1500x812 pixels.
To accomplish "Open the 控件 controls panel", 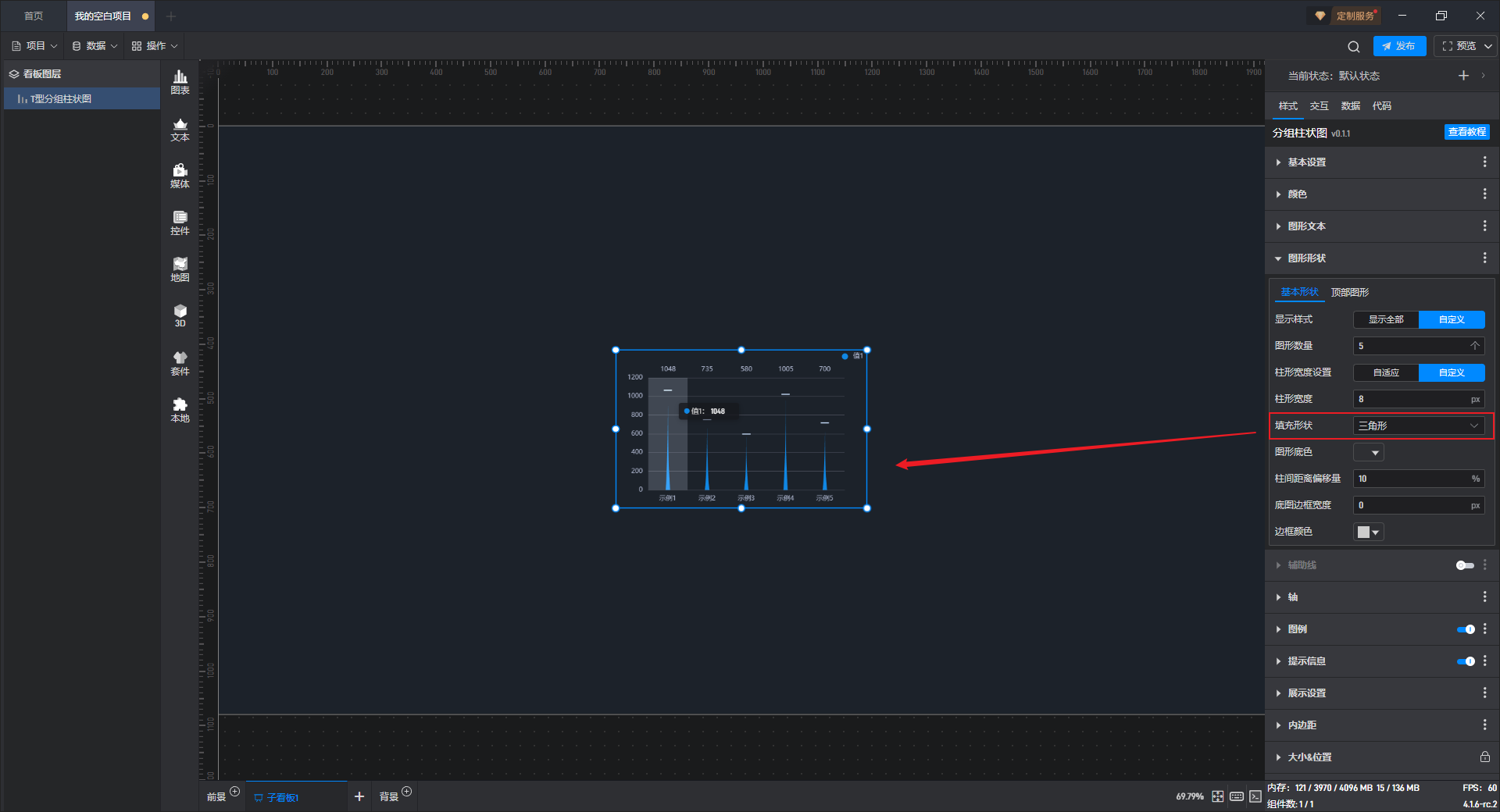I will [x=180, y=223].
